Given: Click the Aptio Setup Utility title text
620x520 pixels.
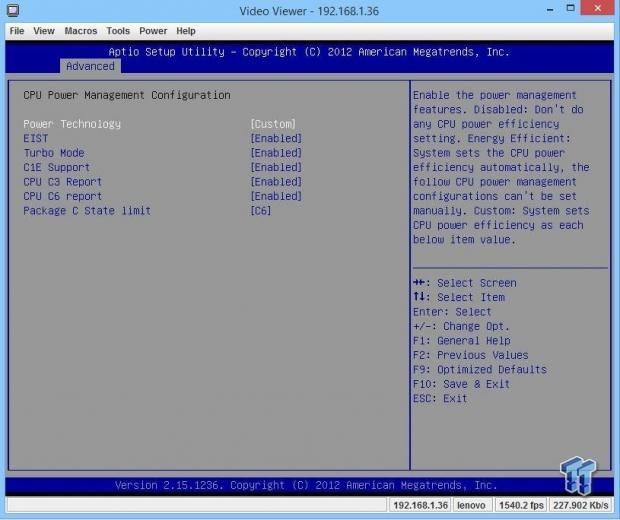Looking at the screenshot, I should [x=309, y=52].
